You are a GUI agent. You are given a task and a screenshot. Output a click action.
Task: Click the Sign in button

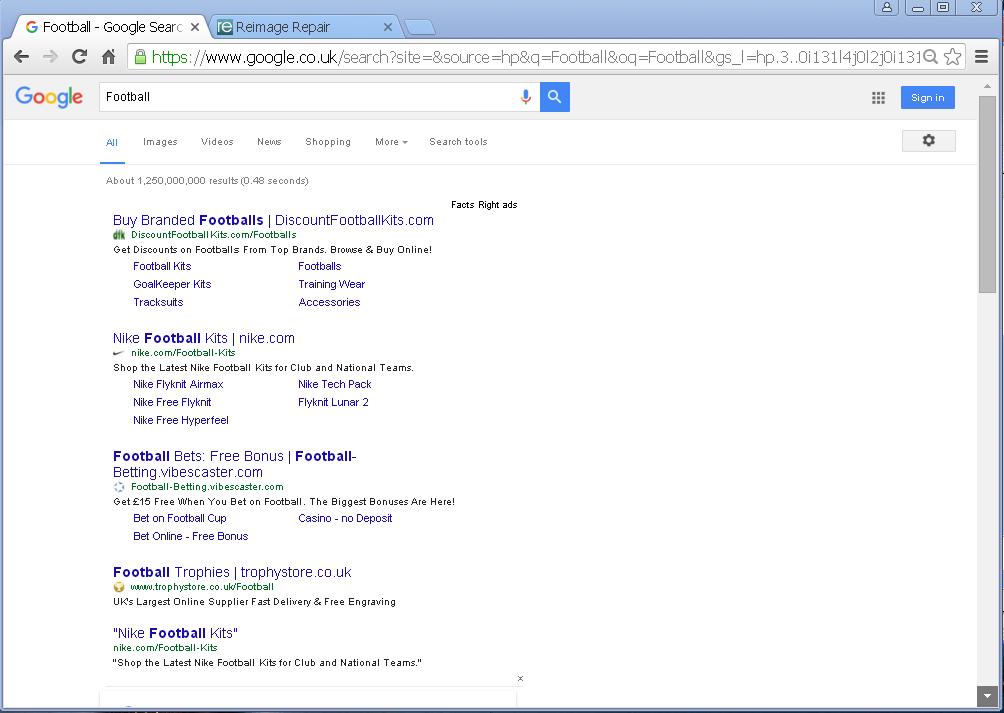click(x=927, y=97)
